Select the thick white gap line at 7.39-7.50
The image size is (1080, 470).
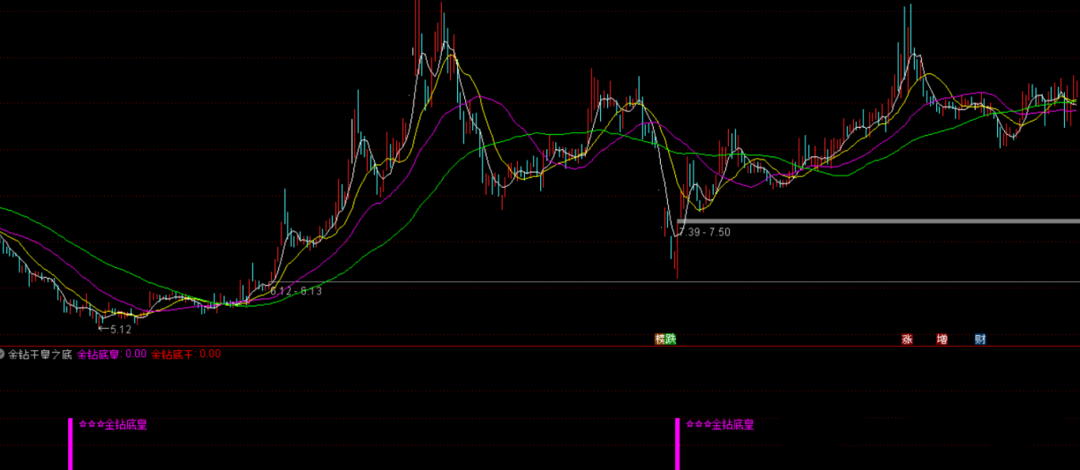[880, 221]
